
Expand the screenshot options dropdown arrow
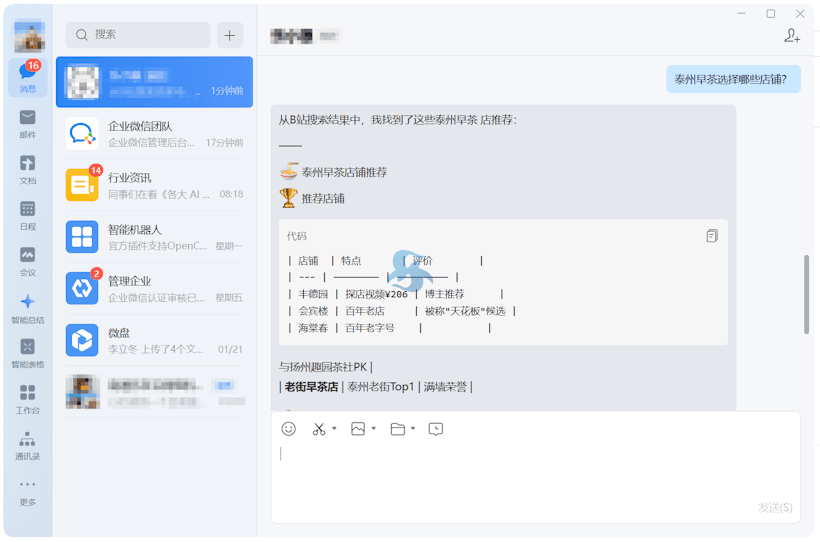(334, 428)
